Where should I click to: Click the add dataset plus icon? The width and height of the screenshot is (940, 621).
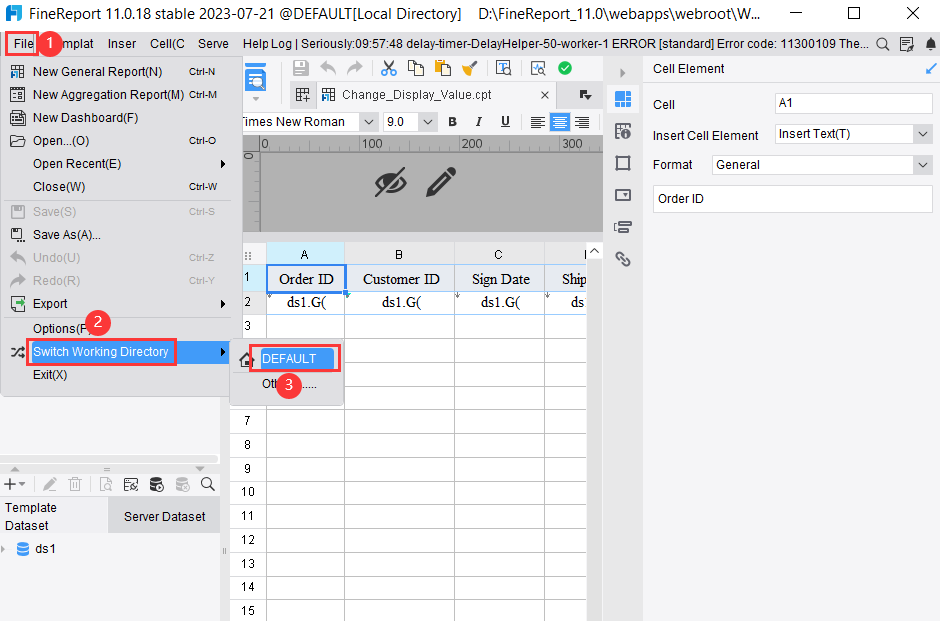tap(10, 484)
